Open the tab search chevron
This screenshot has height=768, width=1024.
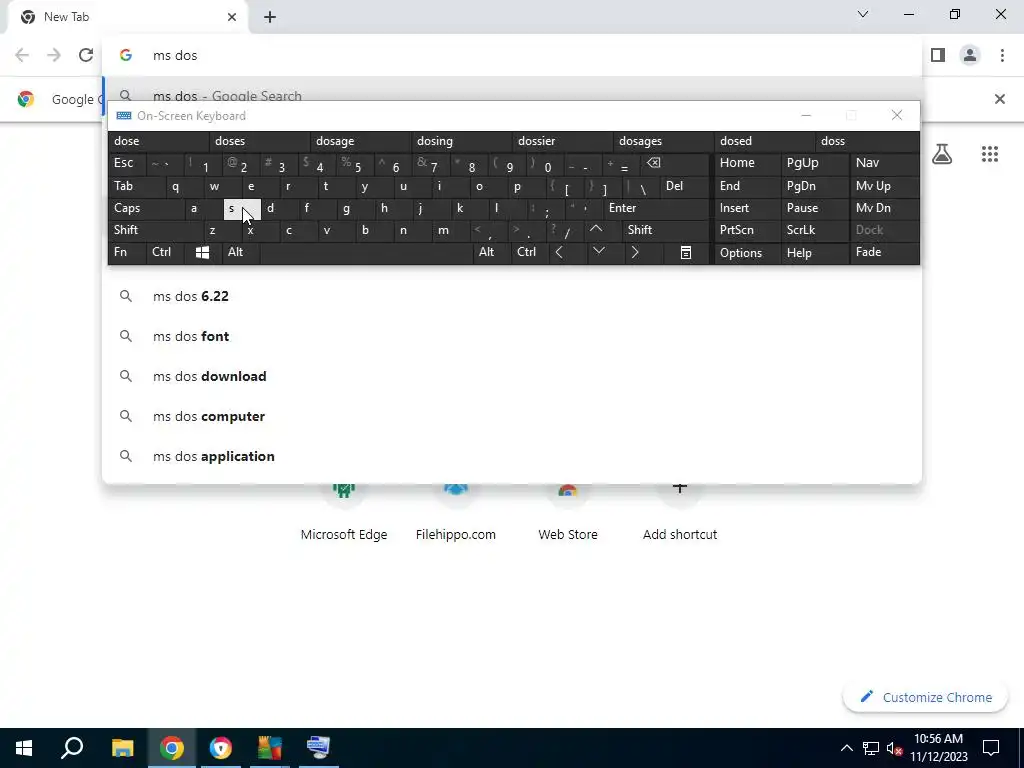coord(863,14)
